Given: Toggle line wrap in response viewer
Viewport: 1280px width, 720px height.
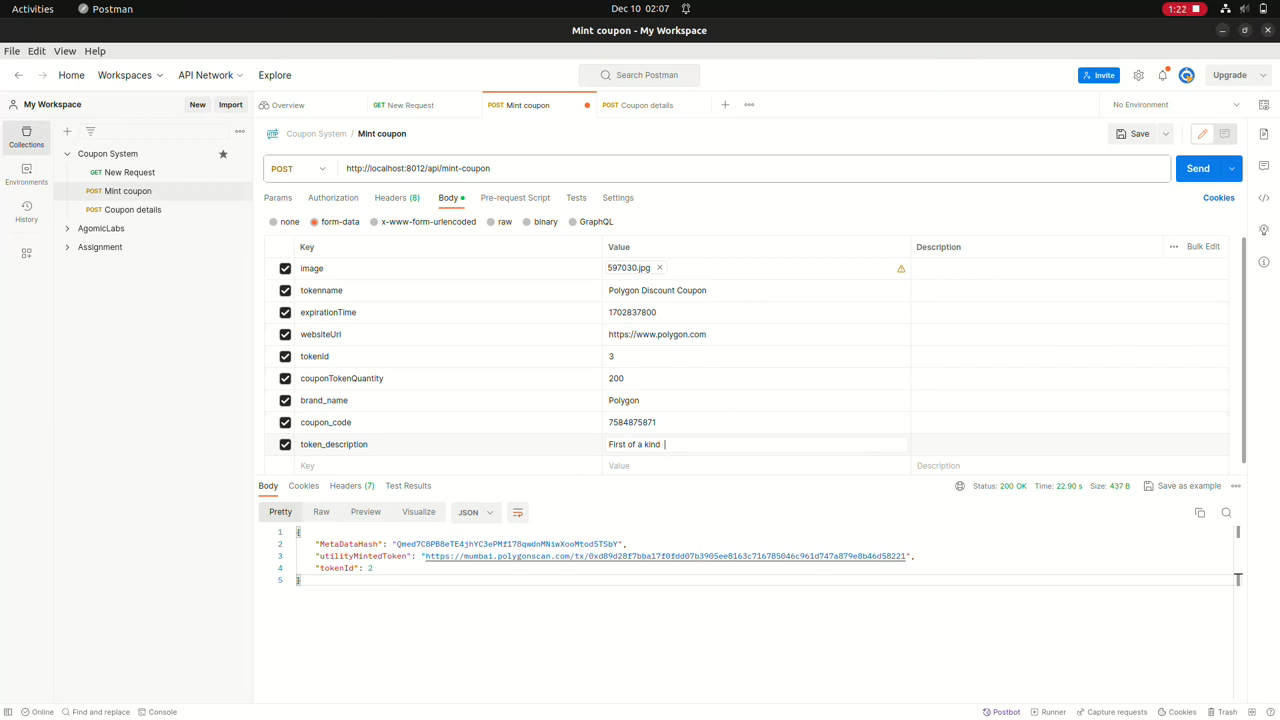Looking at the screenshot, I should [x=518, y=513].
